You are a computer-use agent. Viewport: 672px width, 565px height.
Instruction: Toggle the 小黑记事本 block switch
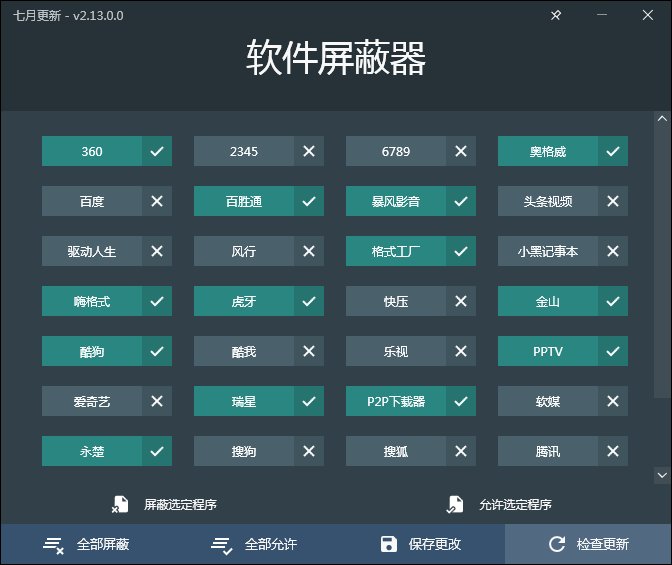[x=563, y=251]
